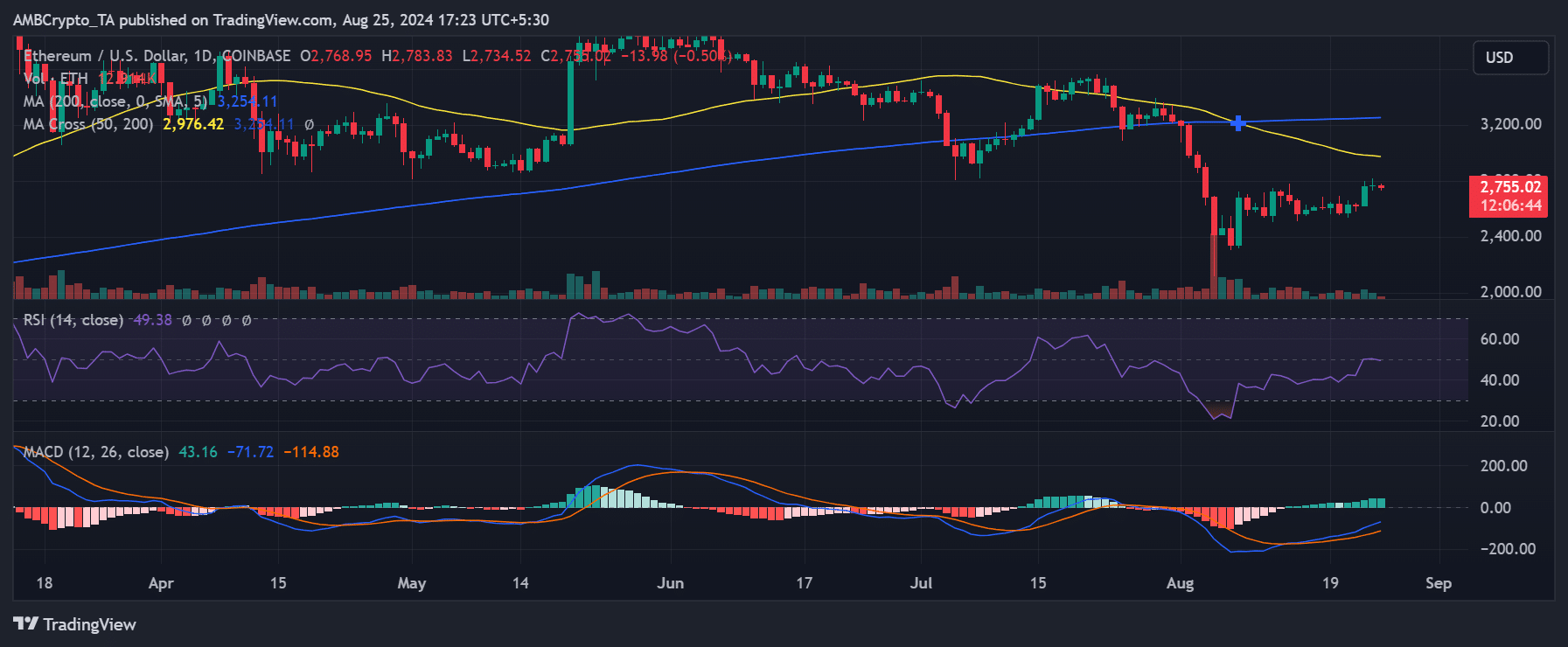Click the MACD (12, 26, close) legend
Screen dimensions: 1568x647
tap(96, 452)
